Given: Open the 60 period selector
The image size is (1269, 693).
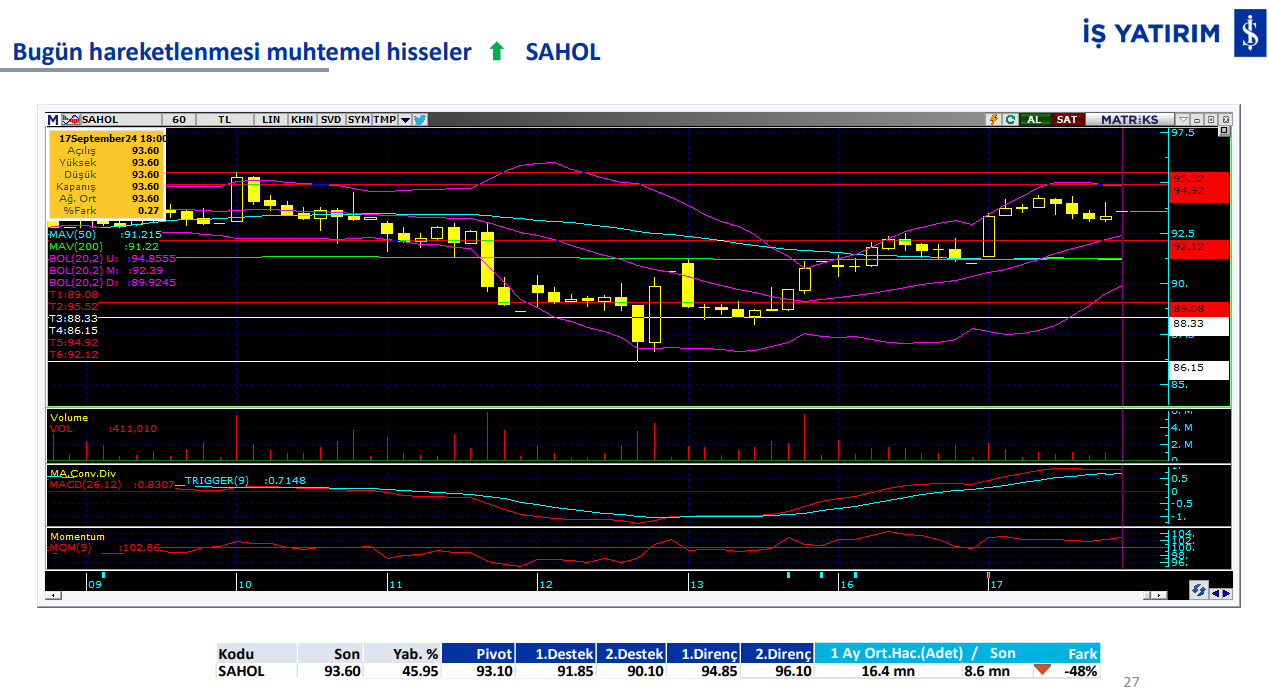Looking at the screenshot, I should pos(179,119).
